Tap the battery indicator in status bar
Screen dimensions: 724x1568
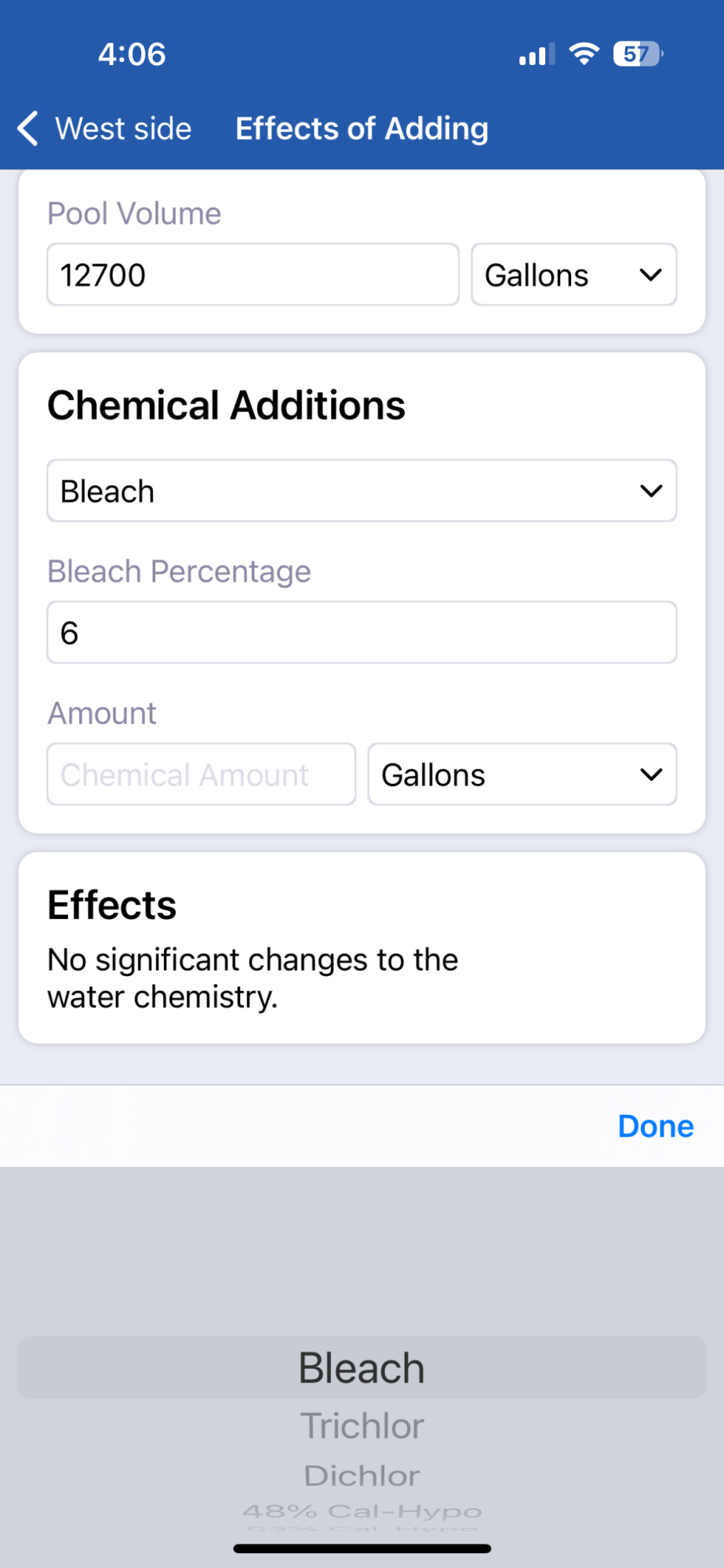pos(639,54)
